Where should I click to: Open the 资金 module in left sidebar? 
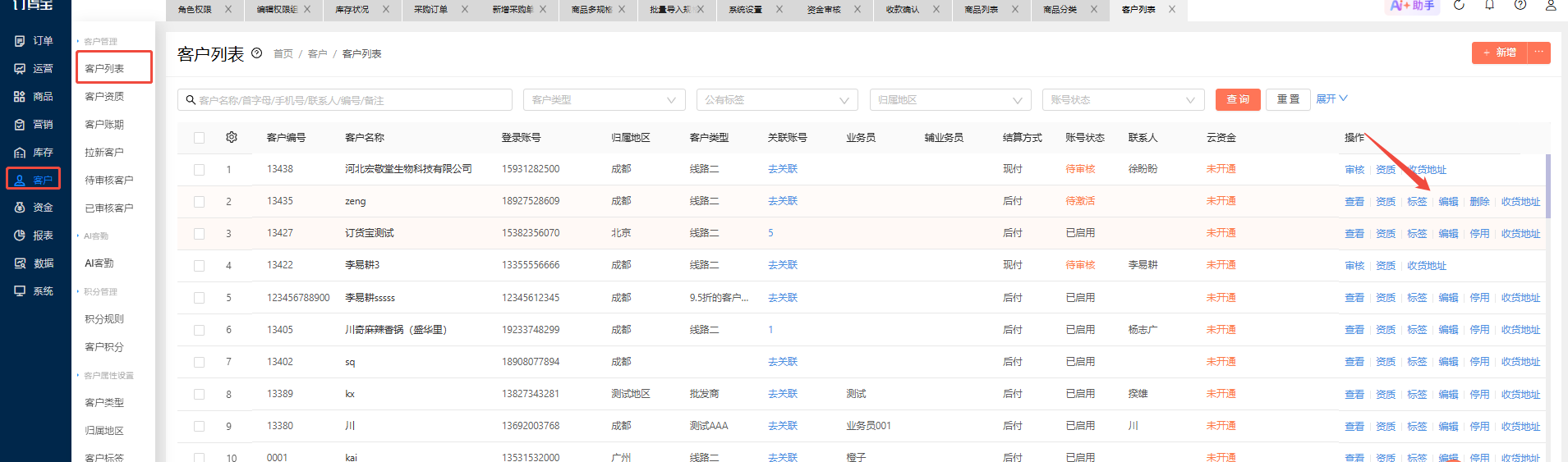(34, 208)
